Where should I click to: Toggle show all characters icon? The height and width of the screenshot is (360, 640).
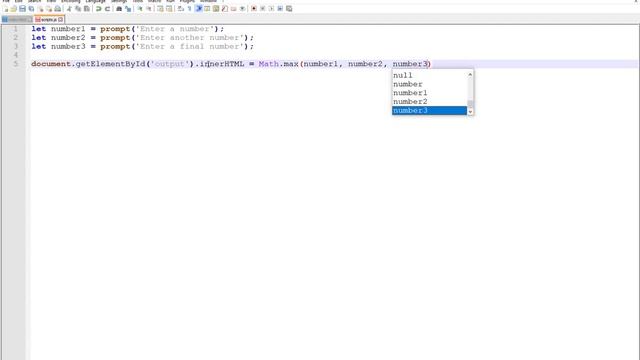coord(189,9)
